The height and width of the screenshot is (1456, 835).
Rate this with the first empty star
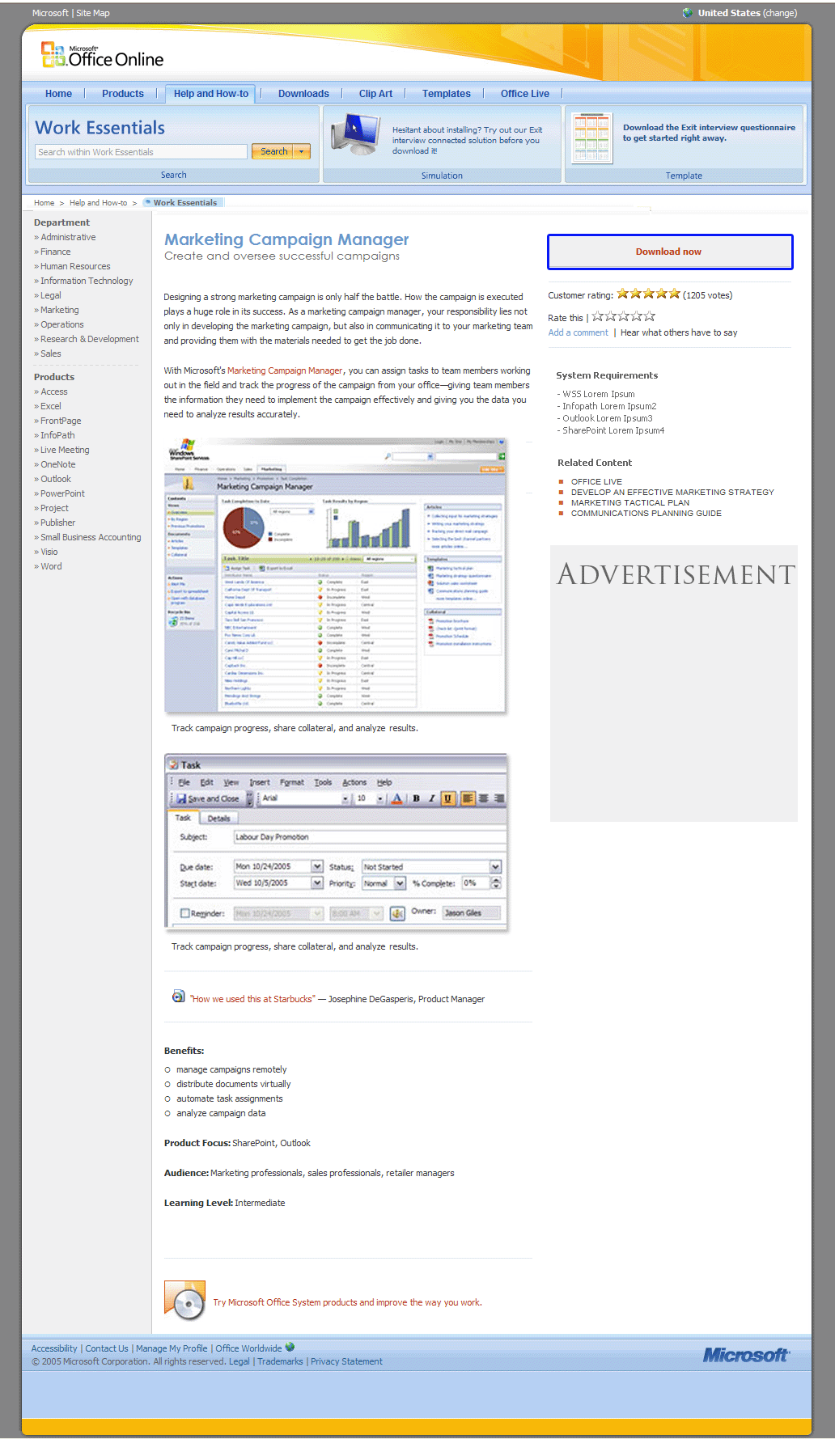(598, 316)
